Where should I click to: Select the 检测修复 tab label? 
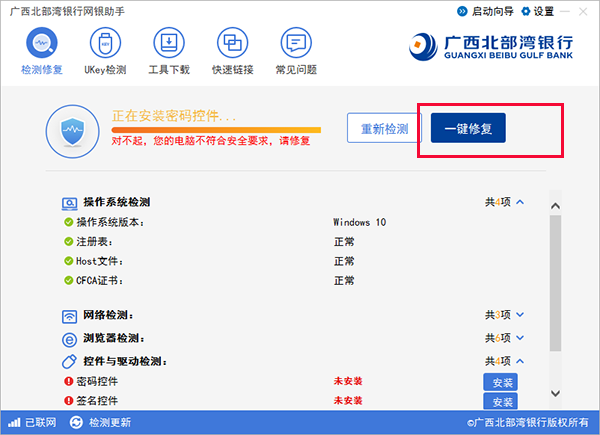(42, 70)
